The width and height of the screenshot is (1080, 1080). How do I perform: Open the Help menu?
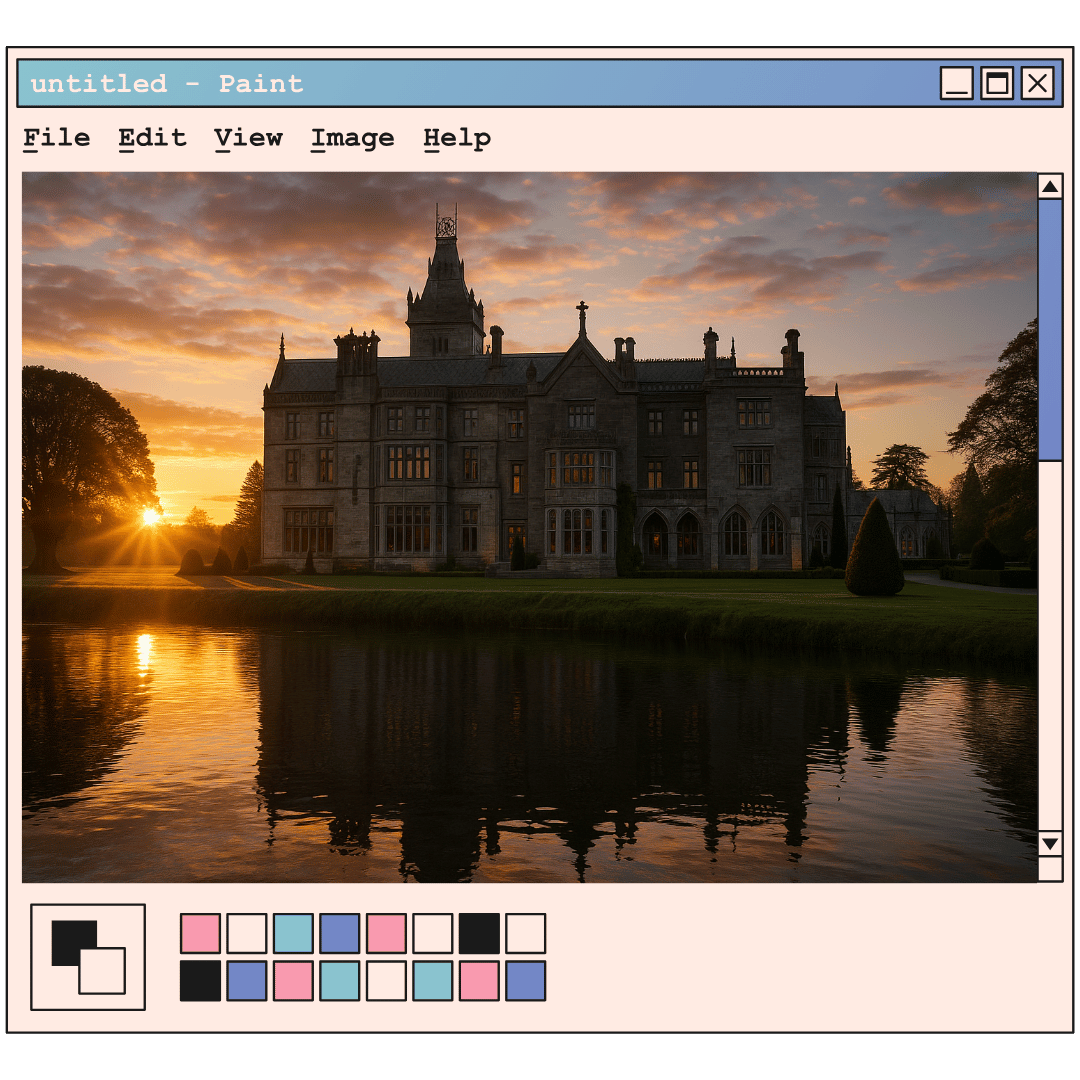tap(457, 139)
